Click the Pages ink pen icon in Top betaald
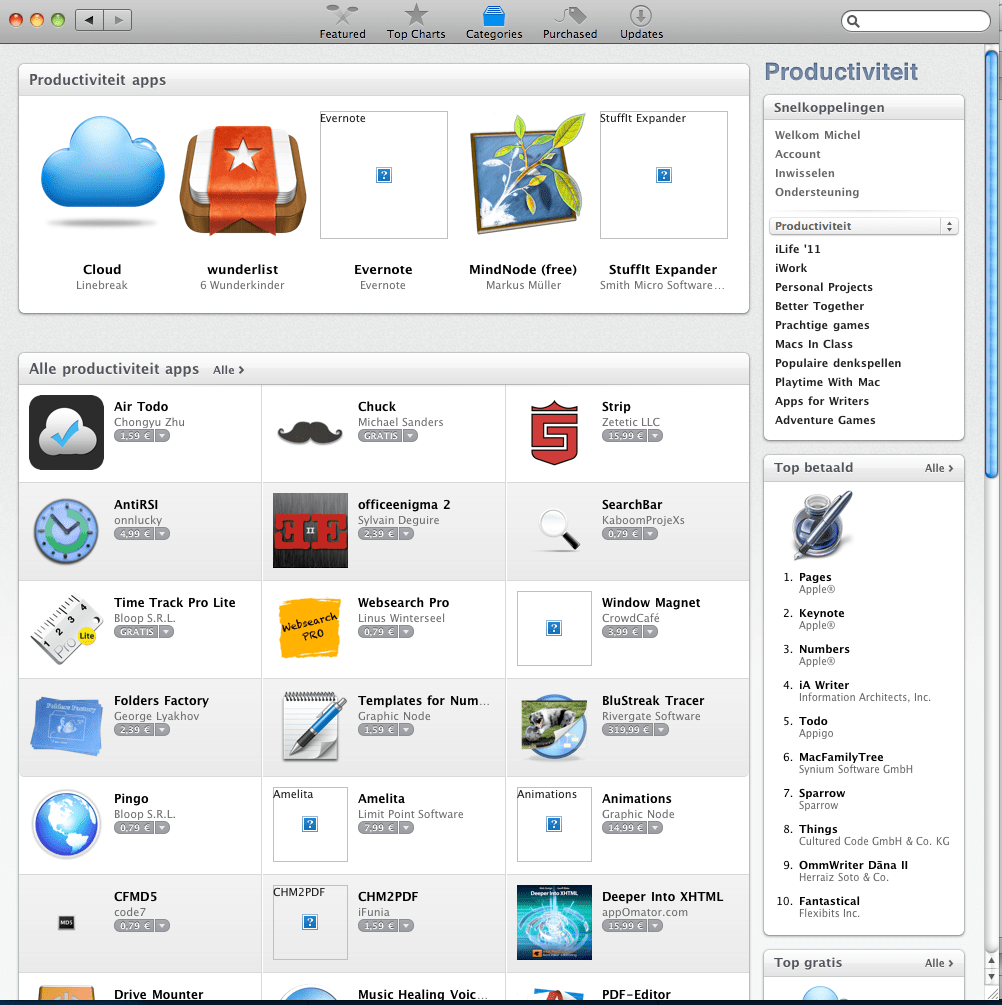The height and width of the screenshot is (1005, 1002). [822, 526]
